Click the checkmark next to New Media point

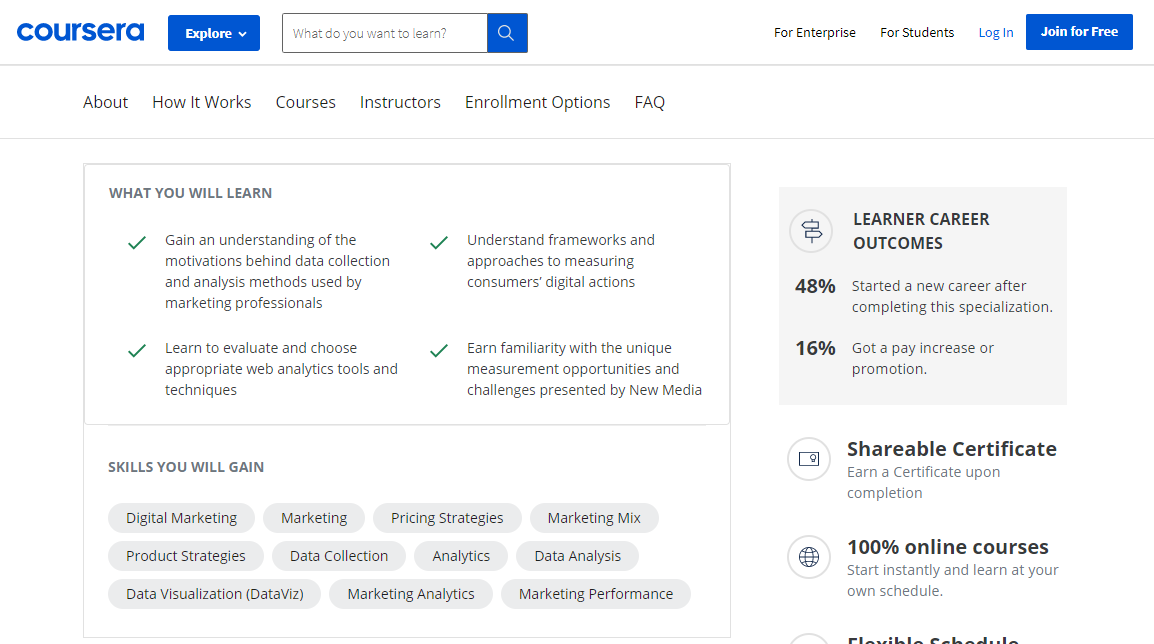438,351
